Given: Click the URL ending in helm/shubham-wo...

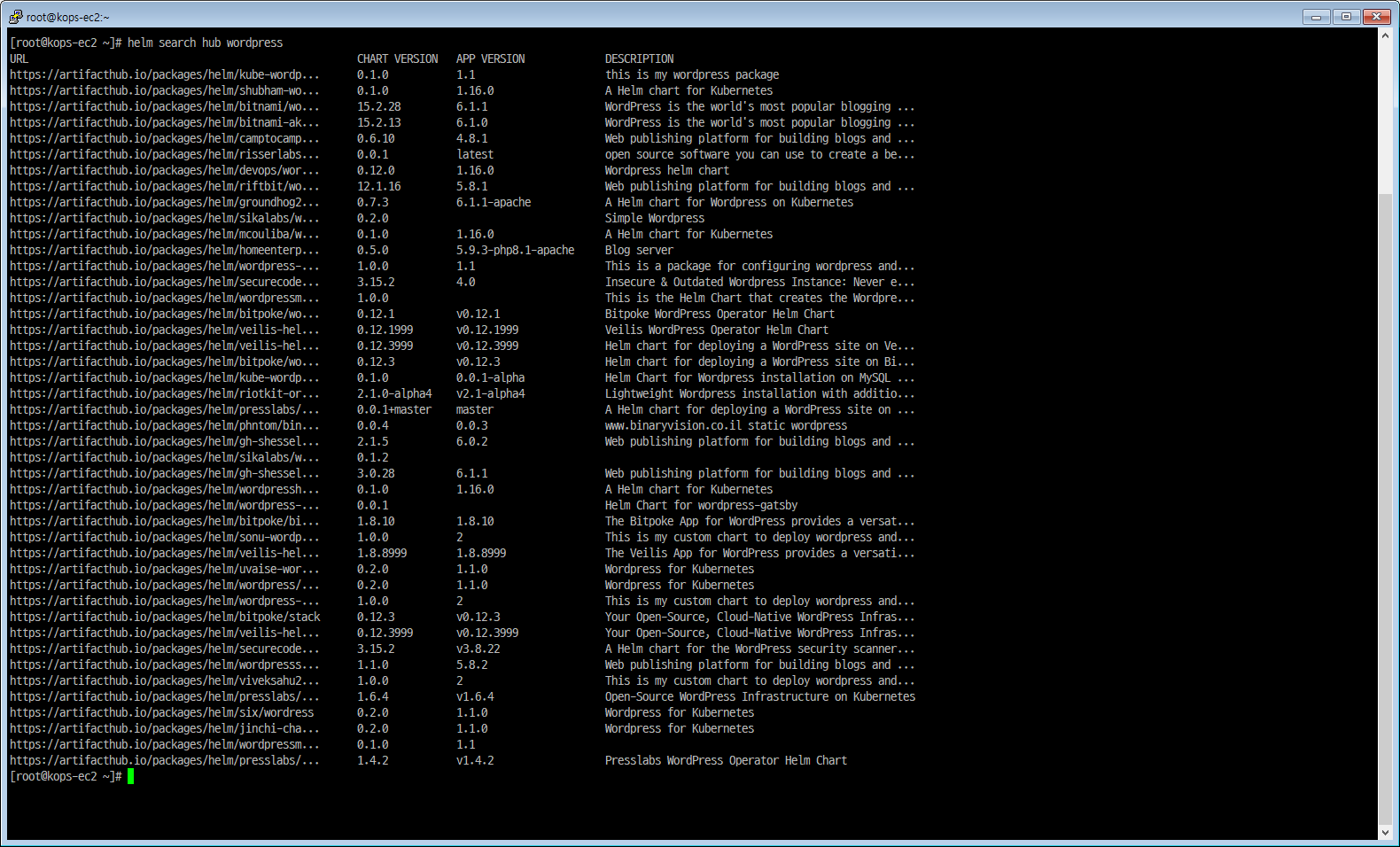Looking at the screenshot, I should (165, 90).
